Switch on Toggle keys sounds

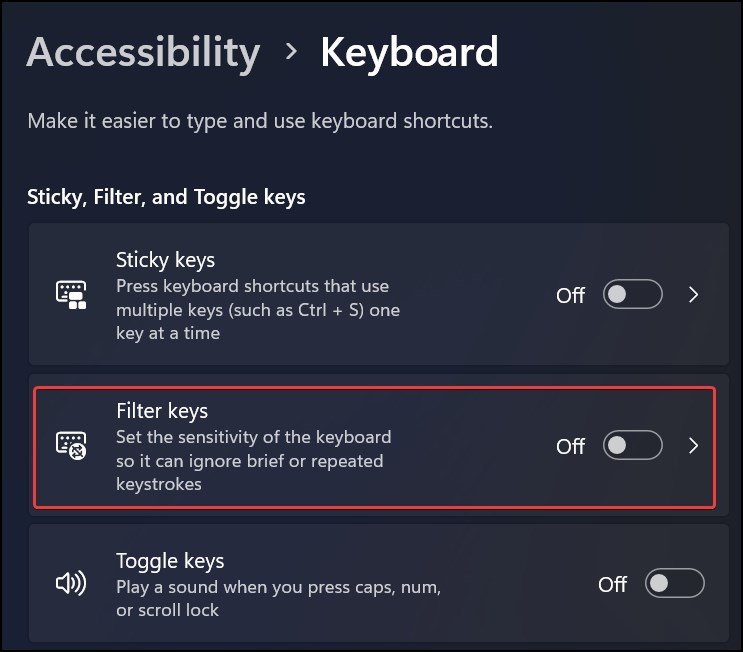click(x=675, y=584)
